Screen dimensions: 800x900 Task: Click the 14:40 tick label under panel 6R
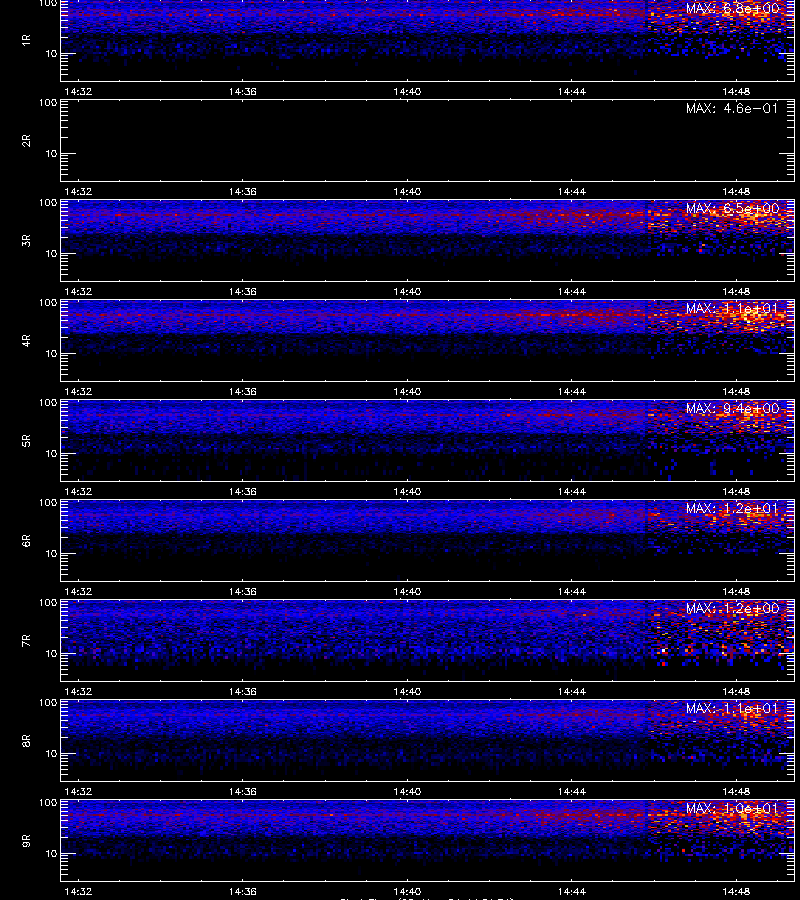407,591
